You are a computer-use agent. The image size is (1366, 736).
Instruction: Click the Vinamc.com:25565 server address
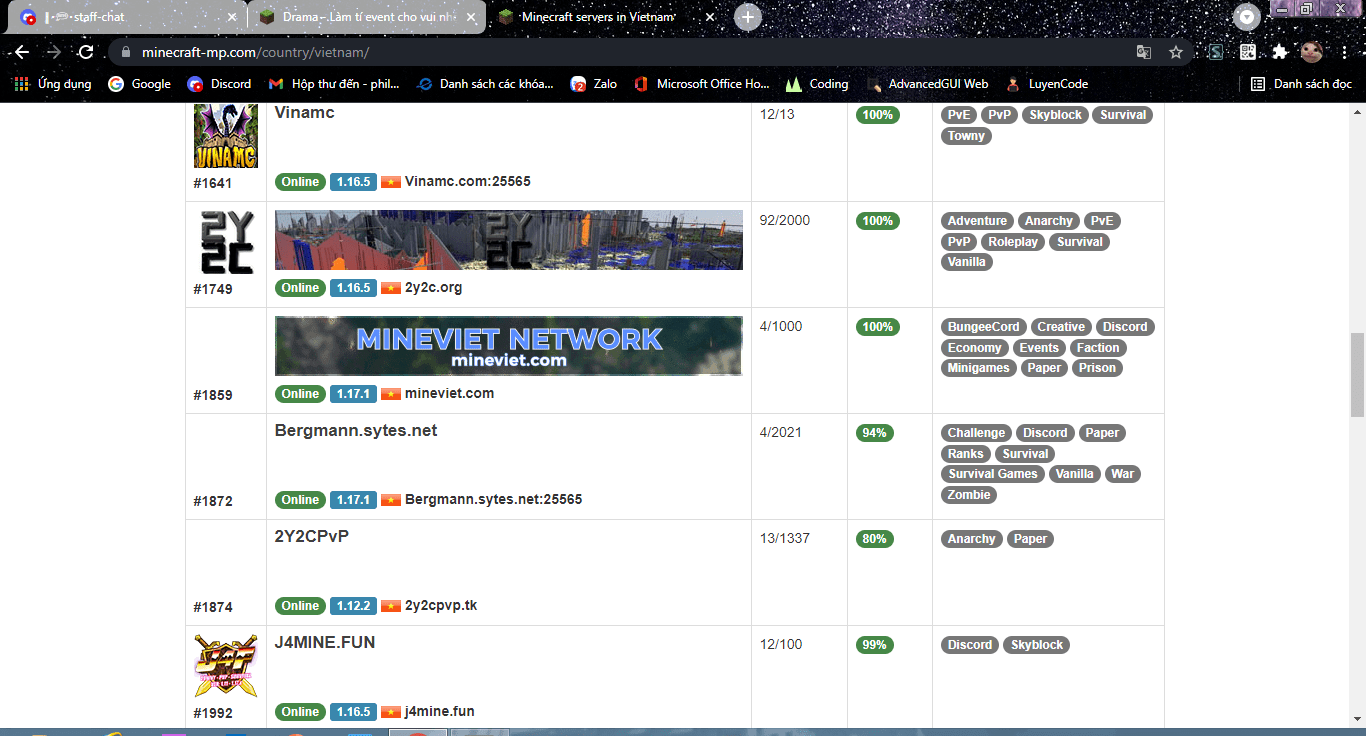[468, 182]
